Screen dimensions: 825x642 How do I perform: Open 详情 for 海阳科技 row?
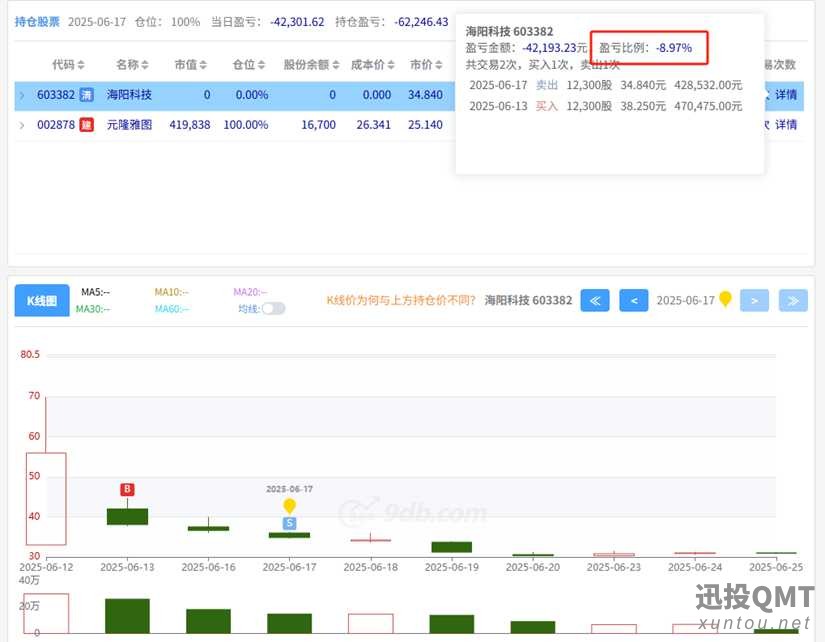tap(786, 95)
